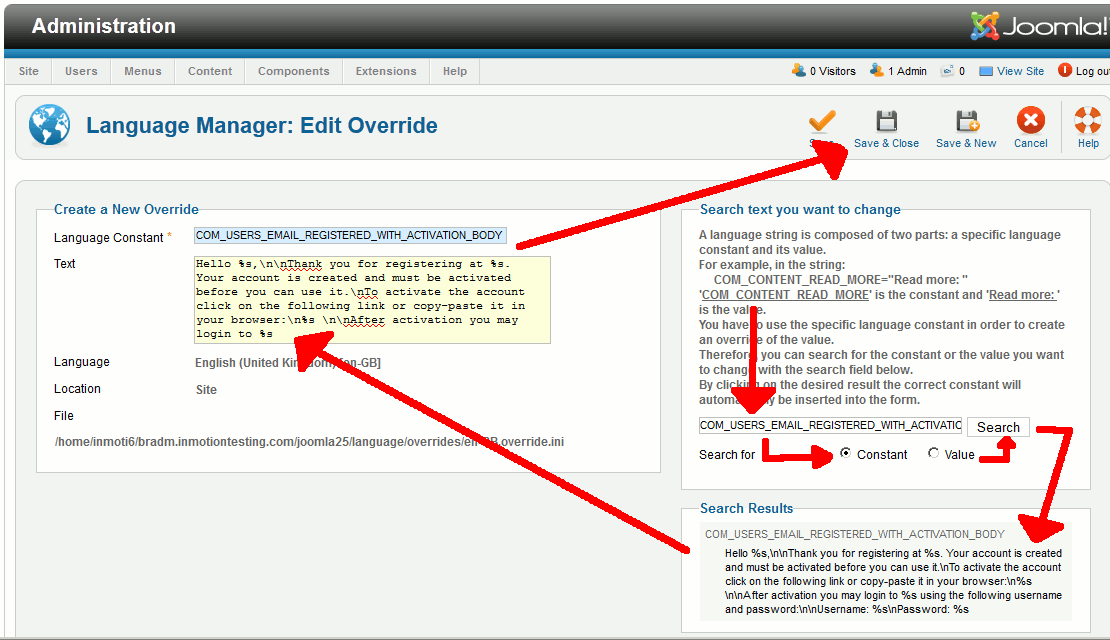Click the 'COM_CONTENT_READ_MORE' underlined example text
This screenshot has width=1110, height=640.
[785, 295]
